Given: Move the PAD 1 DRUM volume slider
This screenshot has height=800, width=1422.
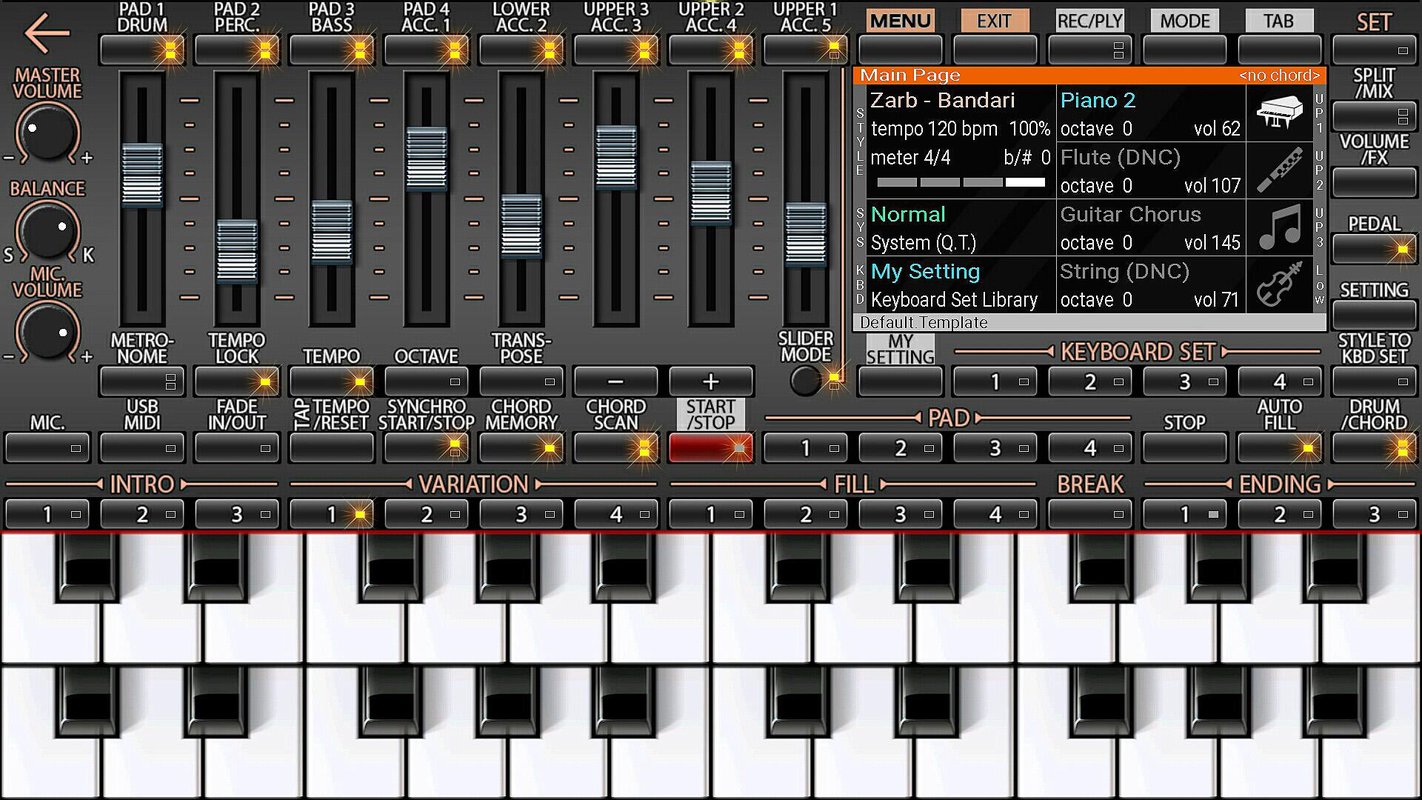Looking at the screenshot, I should pyautogui.click(x=142, y=175).
